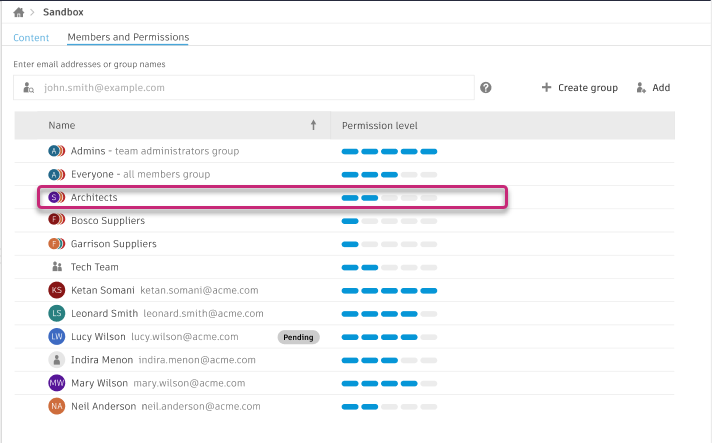This screenshot has height=443, width=712.
Task: Click Mary Wilson's MW avatar
Action: tap(56, 383)
